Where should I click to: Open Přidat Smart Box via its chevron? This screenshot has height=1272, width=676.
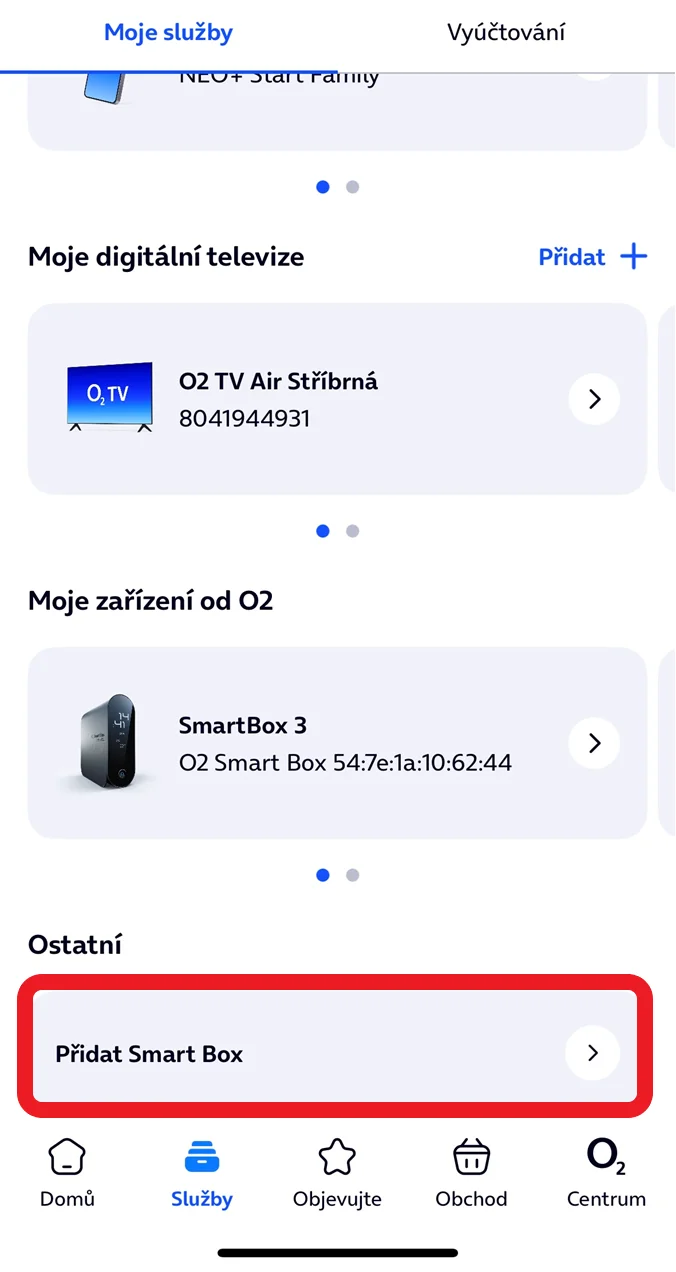coord(592,1052)
